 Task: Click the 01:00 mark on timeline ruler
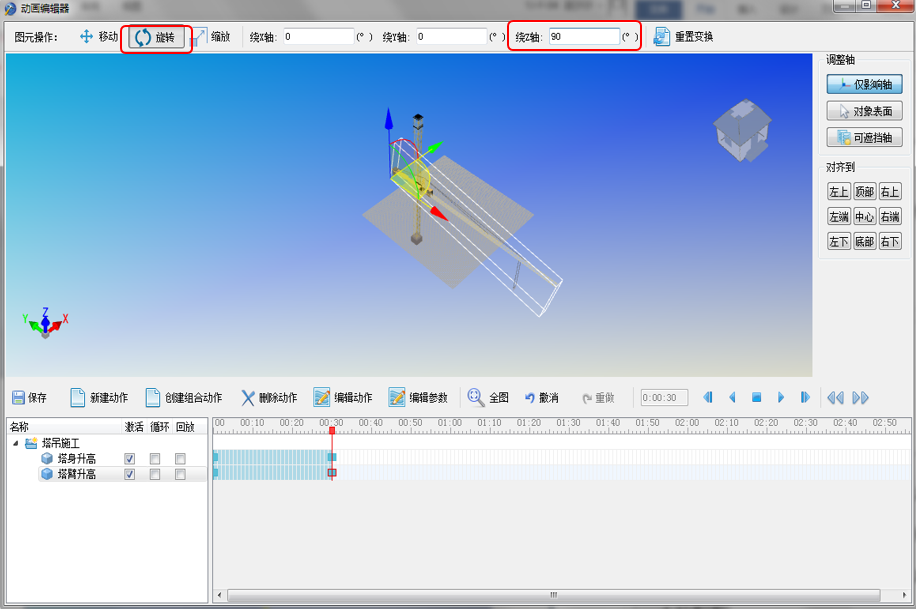click(450, 423)
